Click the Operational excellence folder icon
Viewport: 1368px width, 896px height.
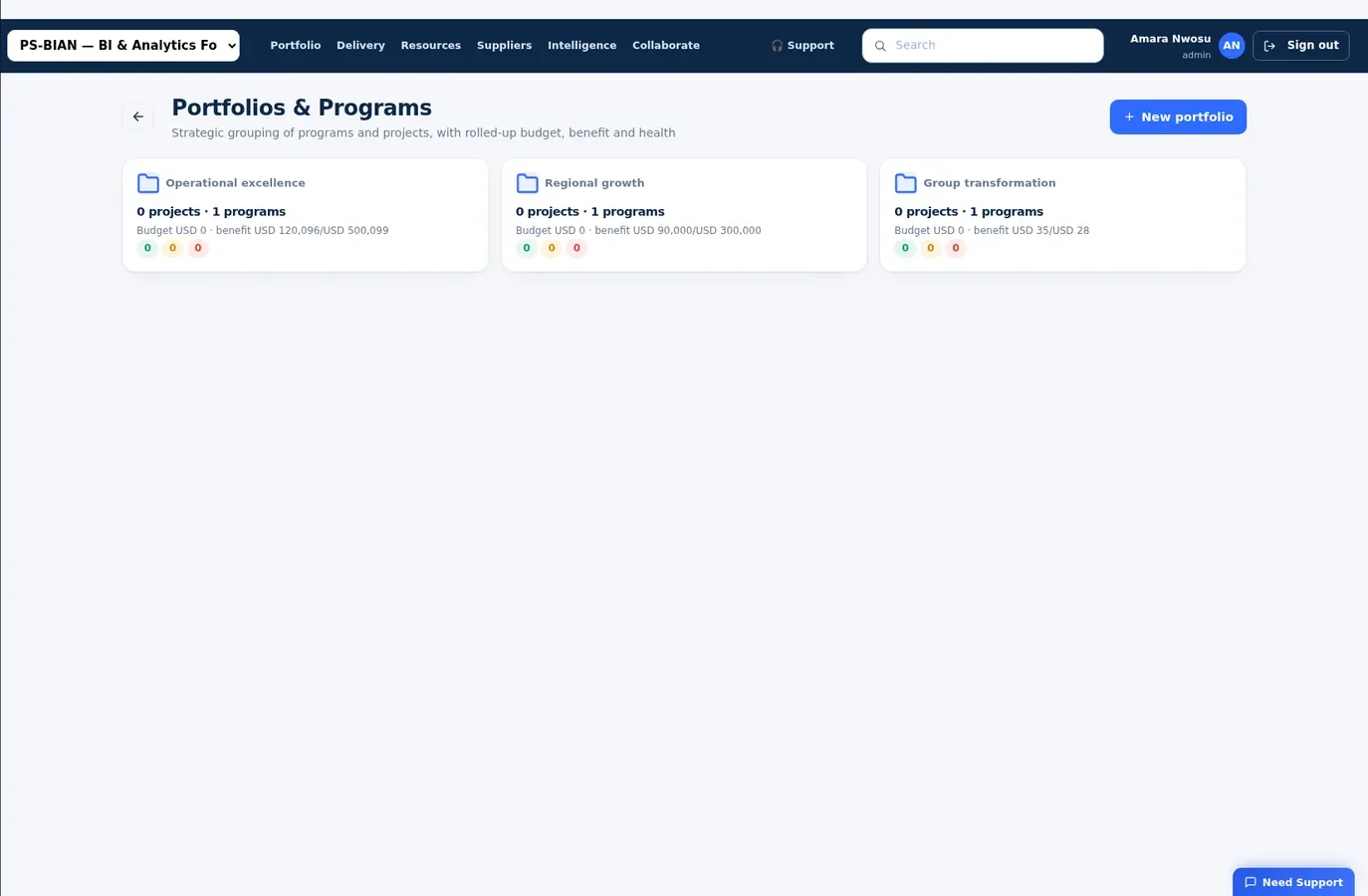(x=148, y=183)
